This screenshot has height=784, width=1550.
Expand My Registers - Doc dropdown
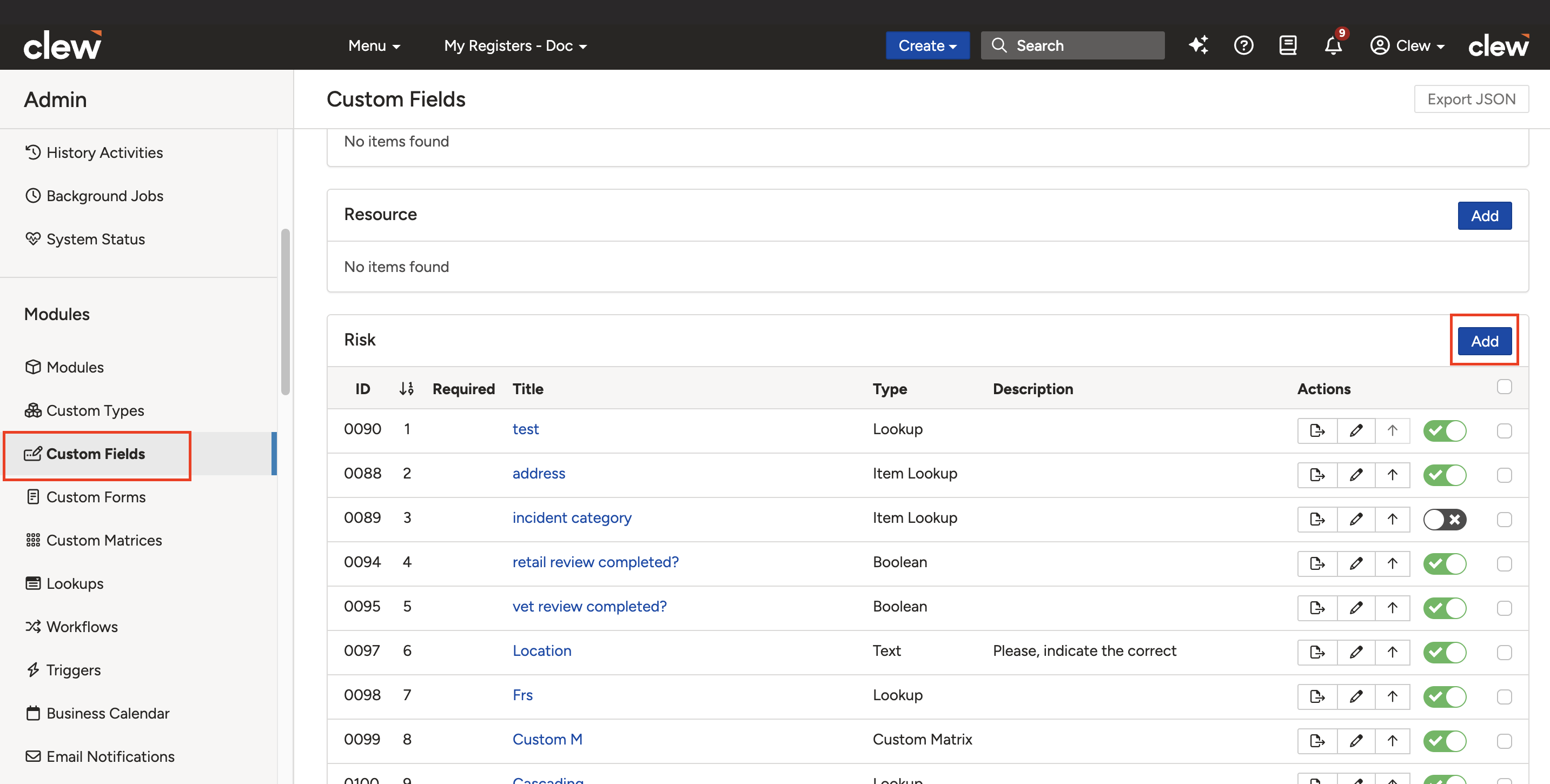(x=515, y=46)
